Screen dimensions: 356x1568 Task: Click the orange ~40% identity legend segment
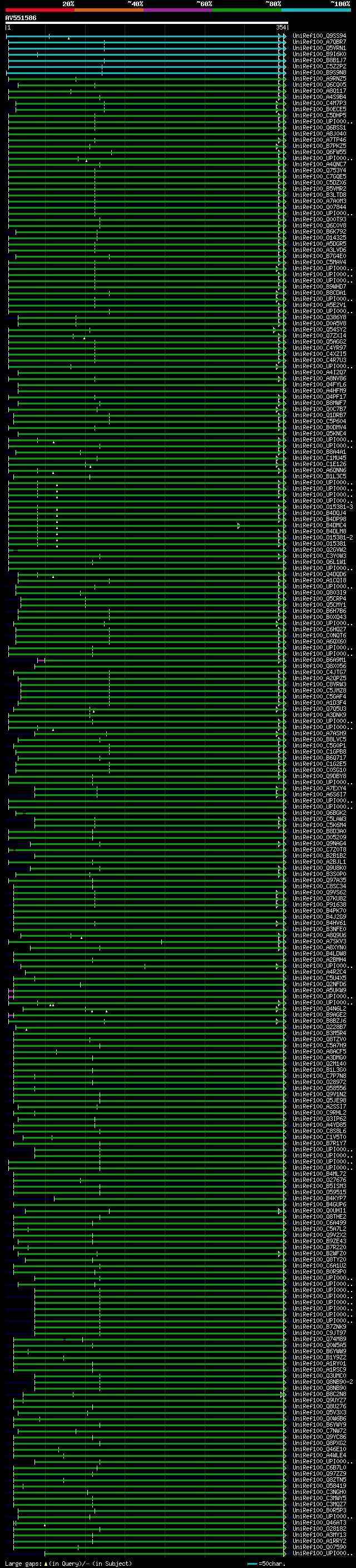[109, 10]
